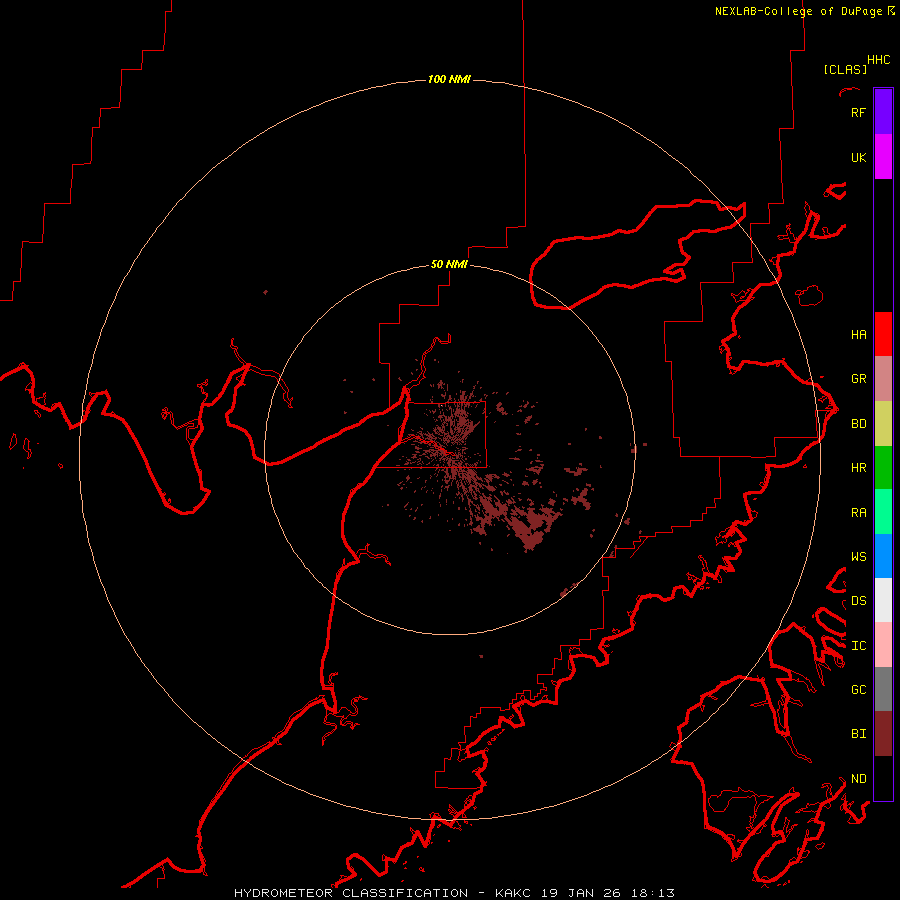Click the HA legend label
Image resolution: width=900 pixels, height=900 pixels.
click(858, 334)
